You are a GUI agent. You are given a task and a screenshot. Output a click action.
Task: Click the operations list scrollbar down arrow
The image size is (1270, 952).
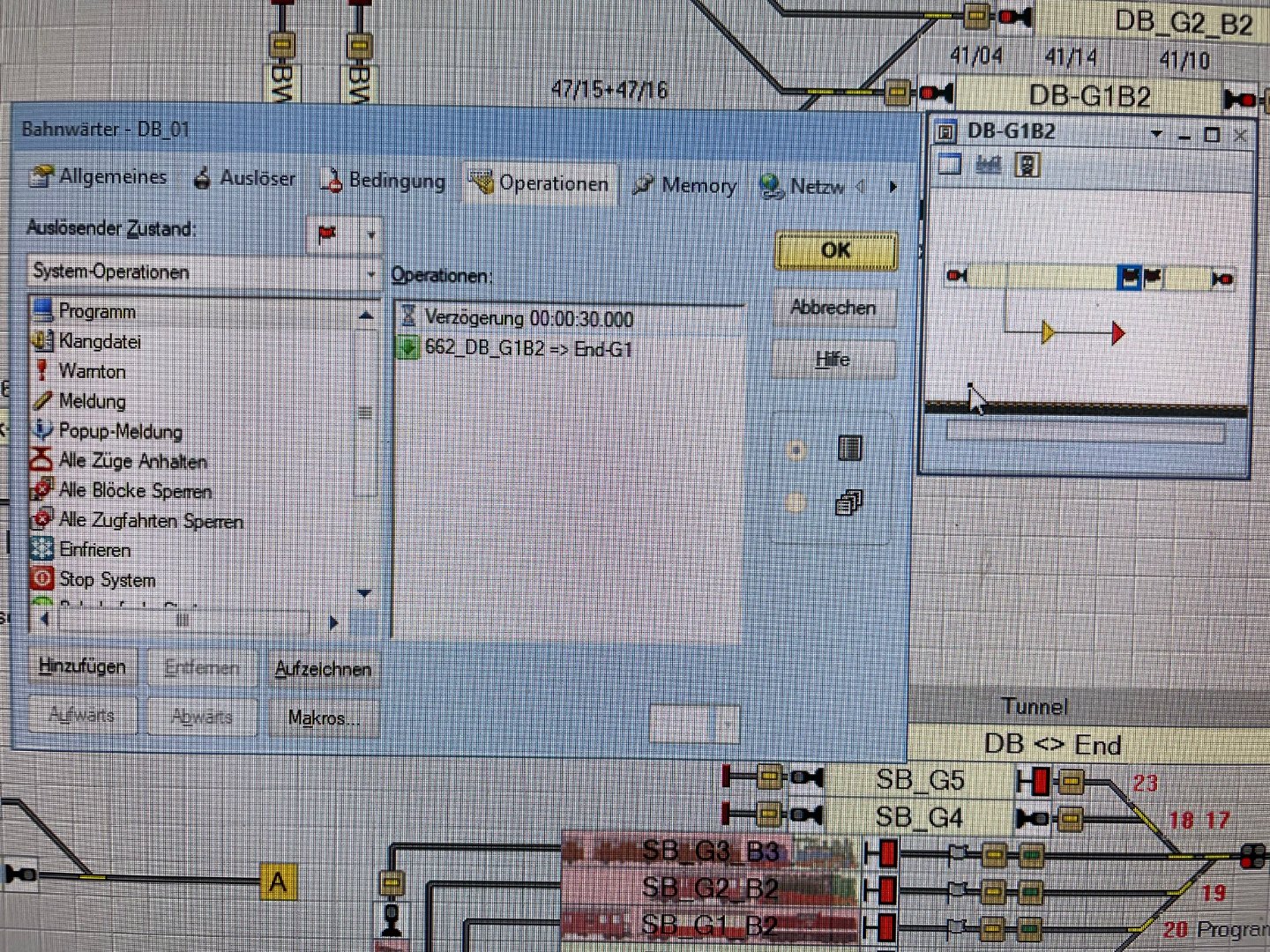point(365,593)
